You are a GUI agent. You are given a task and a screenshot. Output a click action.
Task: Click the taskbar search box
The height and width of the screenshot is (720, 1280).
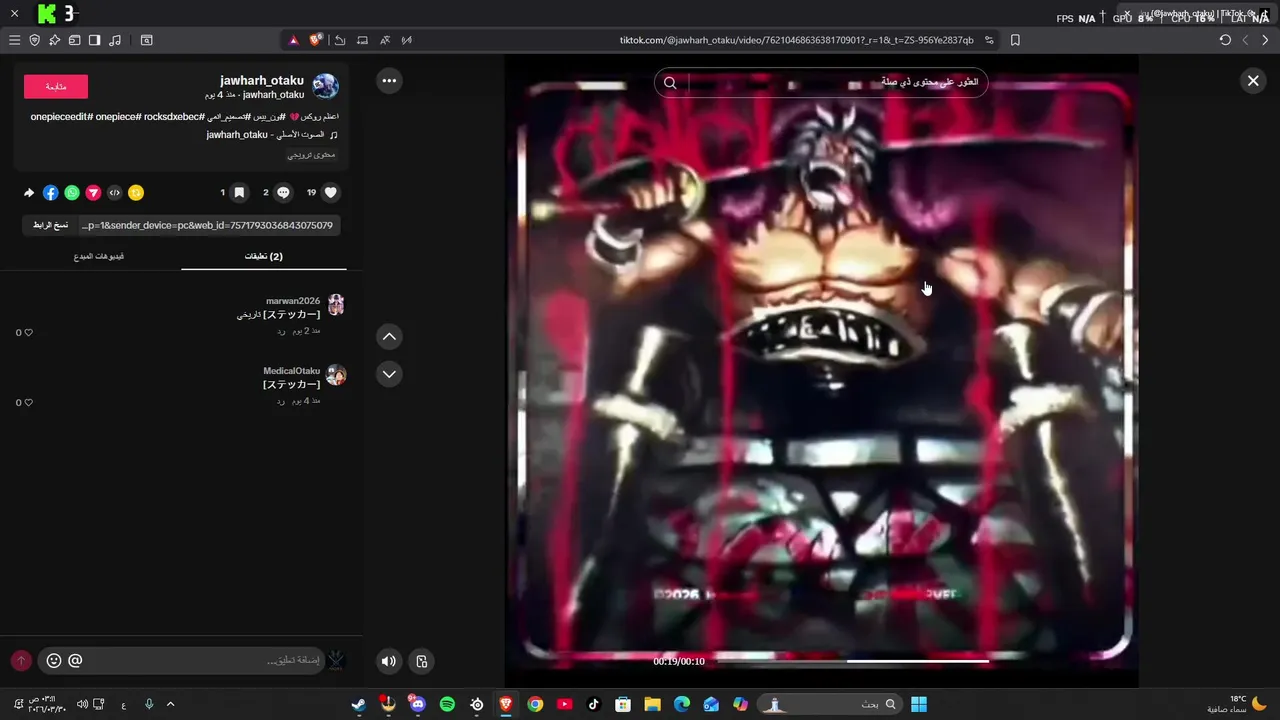(x=830, y=704)
